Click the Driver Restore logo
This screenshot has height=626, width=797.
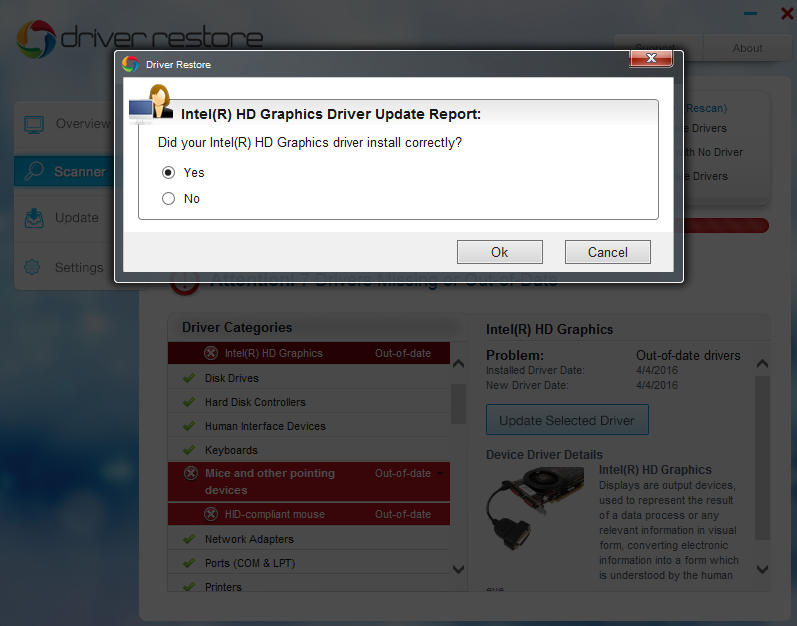click(140, 39)
